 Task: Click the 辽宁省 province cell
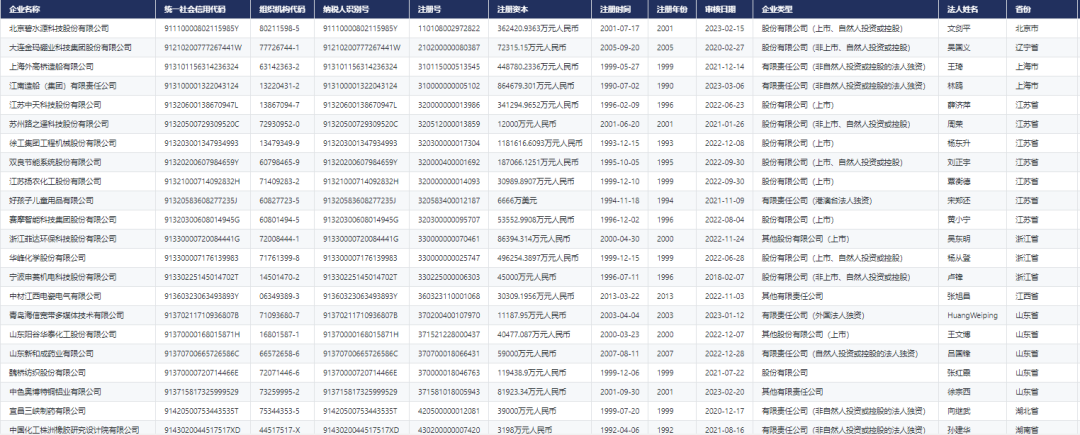coord(1027,47)
